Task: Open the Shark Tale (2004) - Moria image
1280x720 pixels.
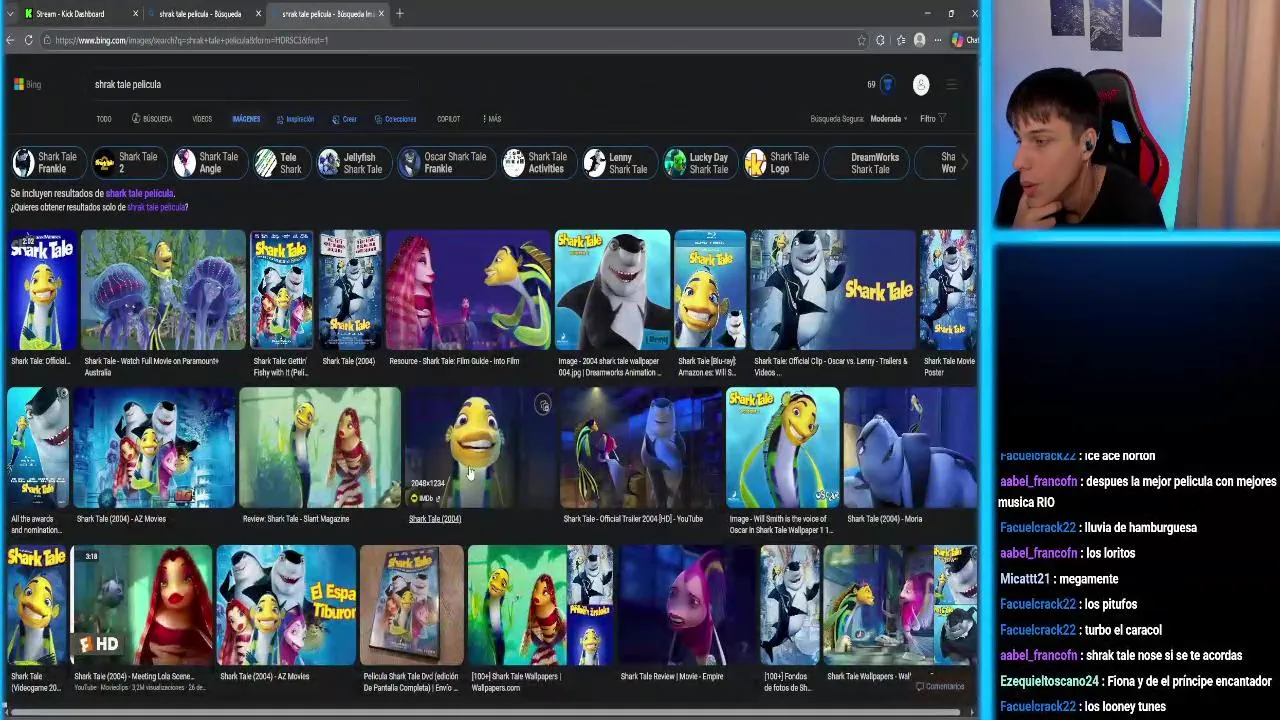Action: [x=910, y=447]
